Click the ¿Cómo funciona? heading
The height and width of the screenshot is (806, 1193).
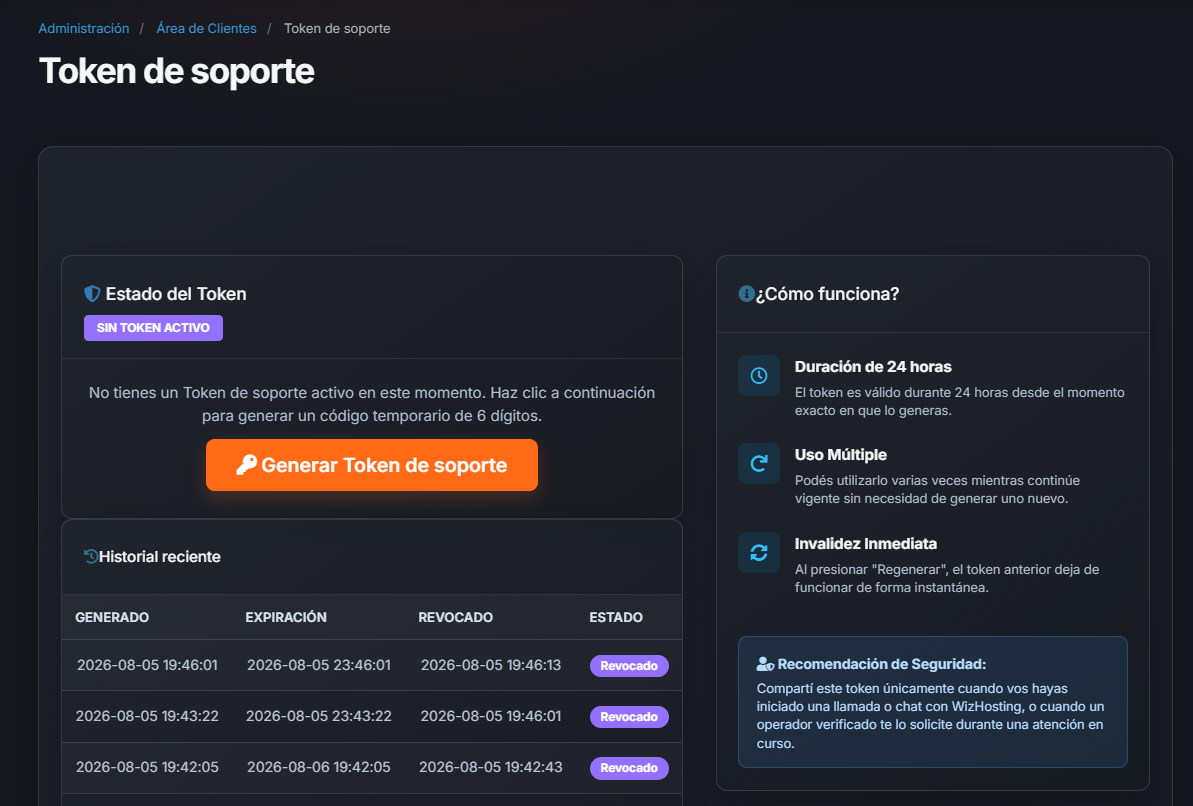827,294
